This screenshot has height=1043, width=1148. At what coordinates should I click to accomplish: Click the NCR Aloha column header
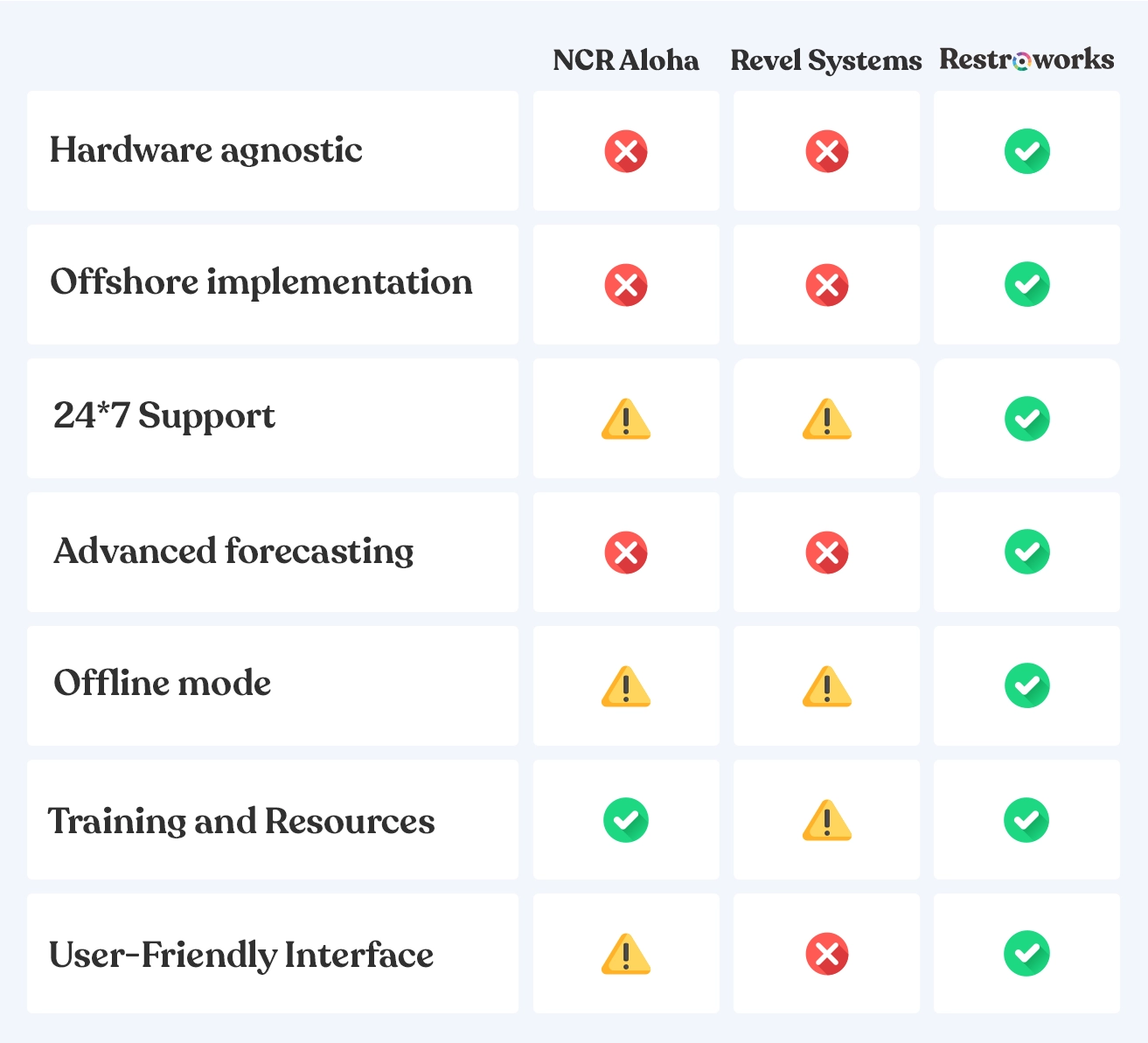pyautogui.click(x=626, y=60)
